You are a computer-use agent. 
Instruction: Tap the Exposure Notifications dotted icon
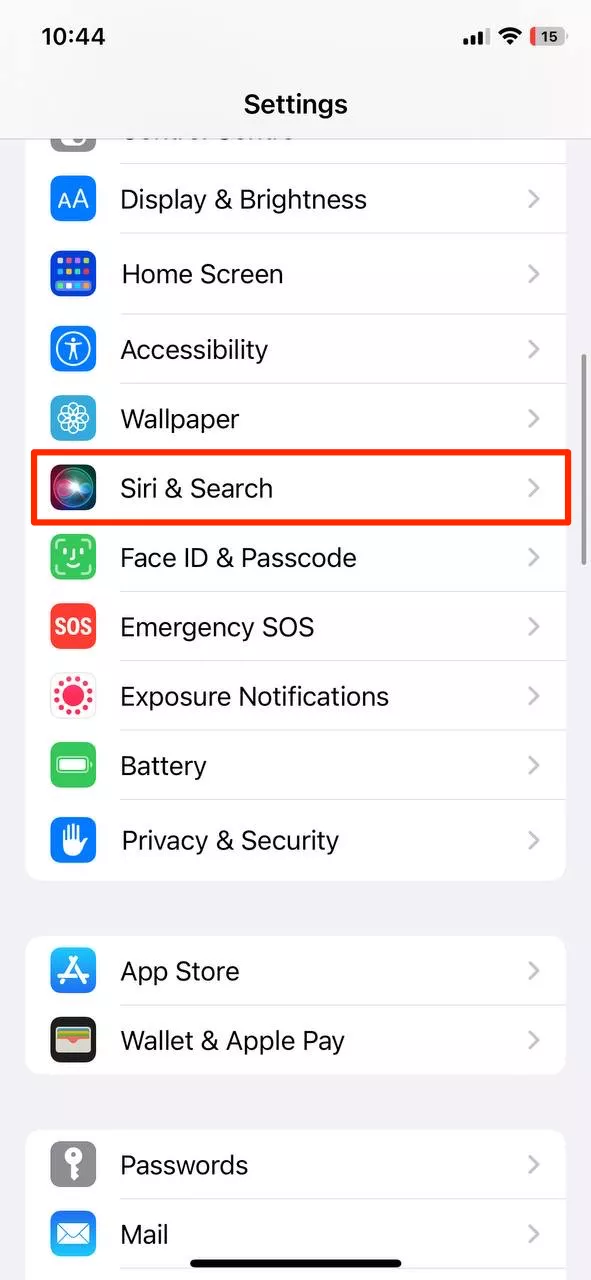click(73, 696)
